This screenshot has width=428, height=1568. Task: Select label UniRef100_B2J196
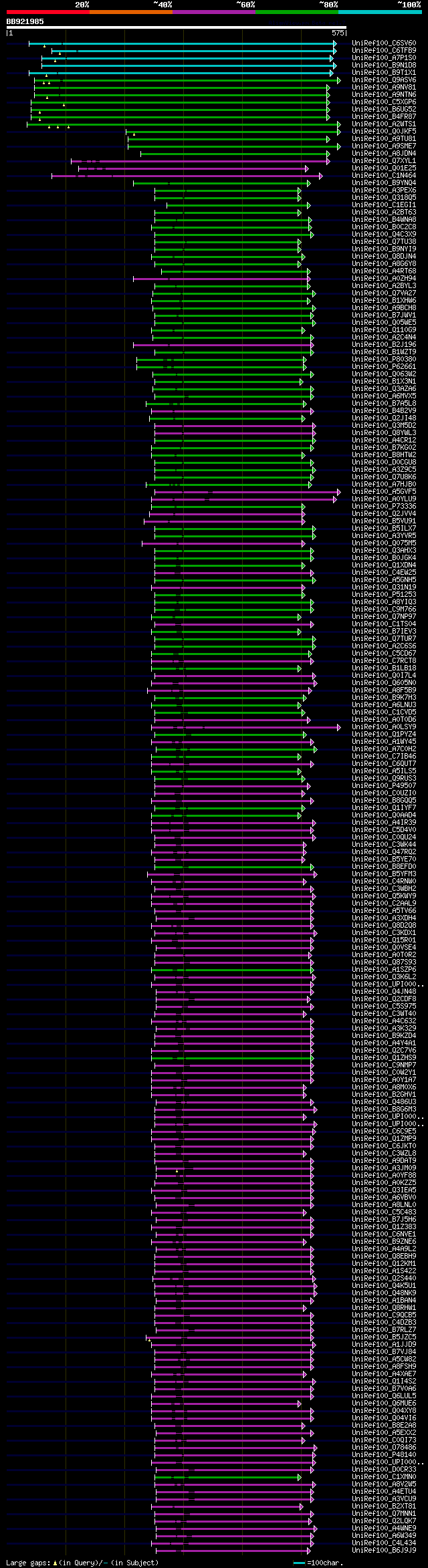coord(384,345)
